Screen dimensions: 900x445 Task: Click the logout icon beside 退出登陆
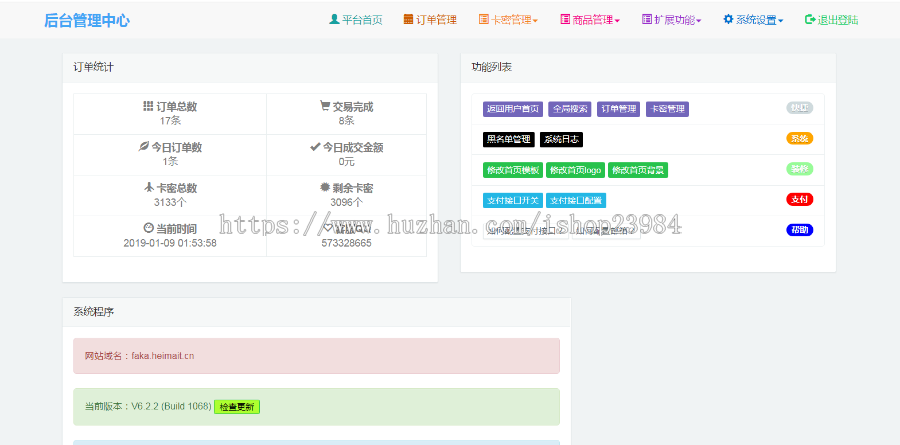tap(810, 19)
